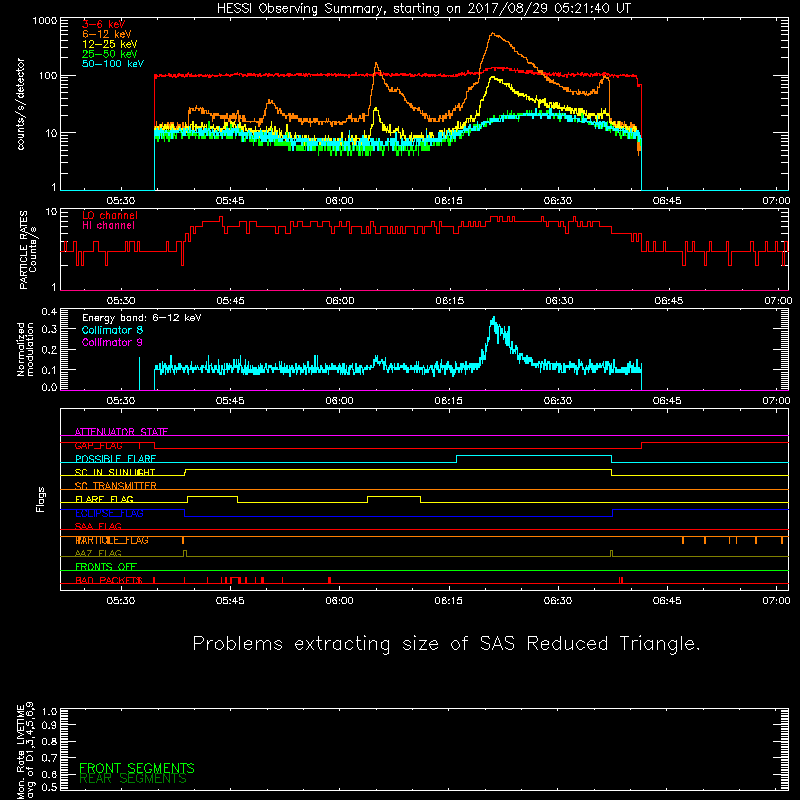The image size is (800, 800).
Task: Click the orange 6-12 keV peak near 06:05
Action: click(377, 64)
